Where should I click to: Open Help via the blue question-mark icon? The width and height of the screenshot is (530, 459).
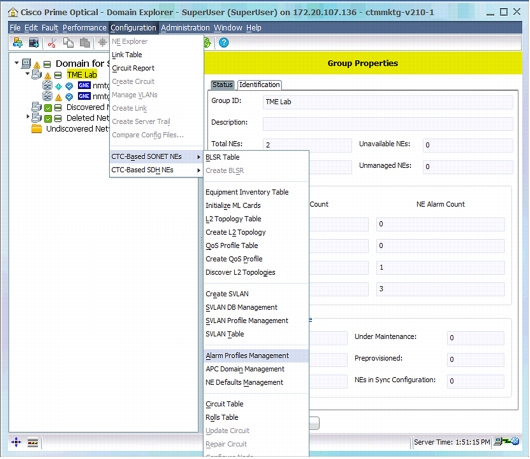pyautogui.click(x=224, y=43)
